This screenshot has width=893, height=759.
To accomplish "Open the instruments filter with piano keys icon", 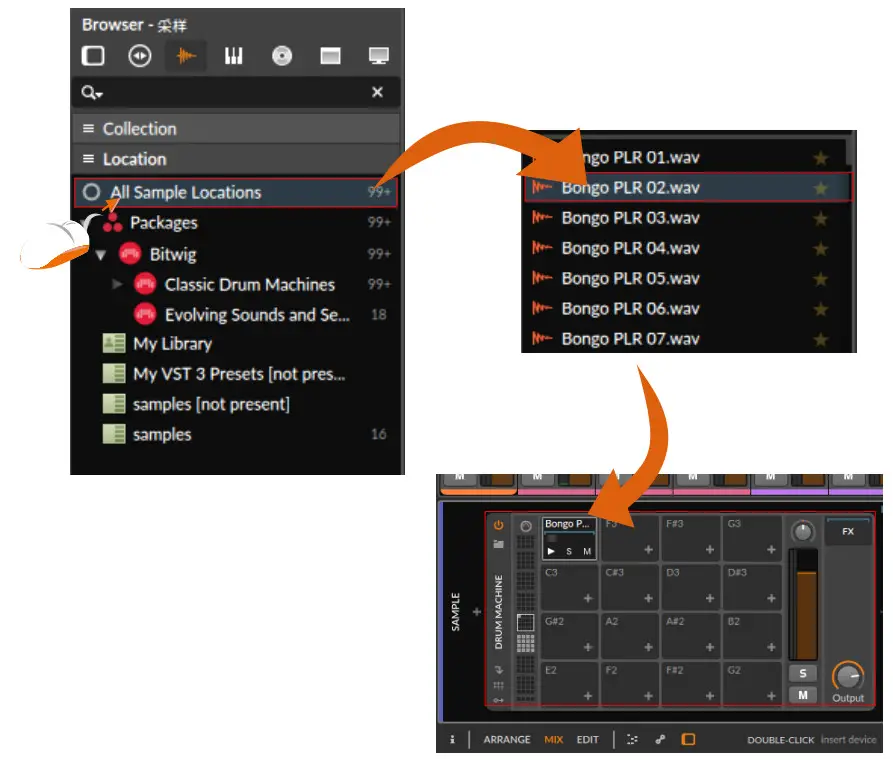I will [x=234, y=56].
